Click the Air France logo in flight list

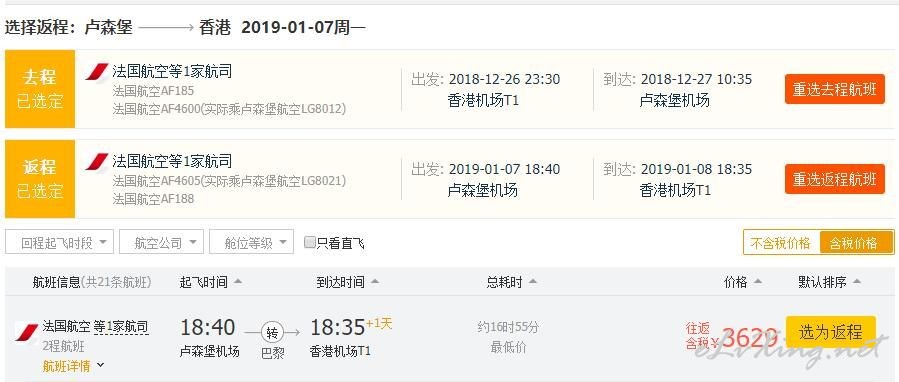[x=27, y=332]
